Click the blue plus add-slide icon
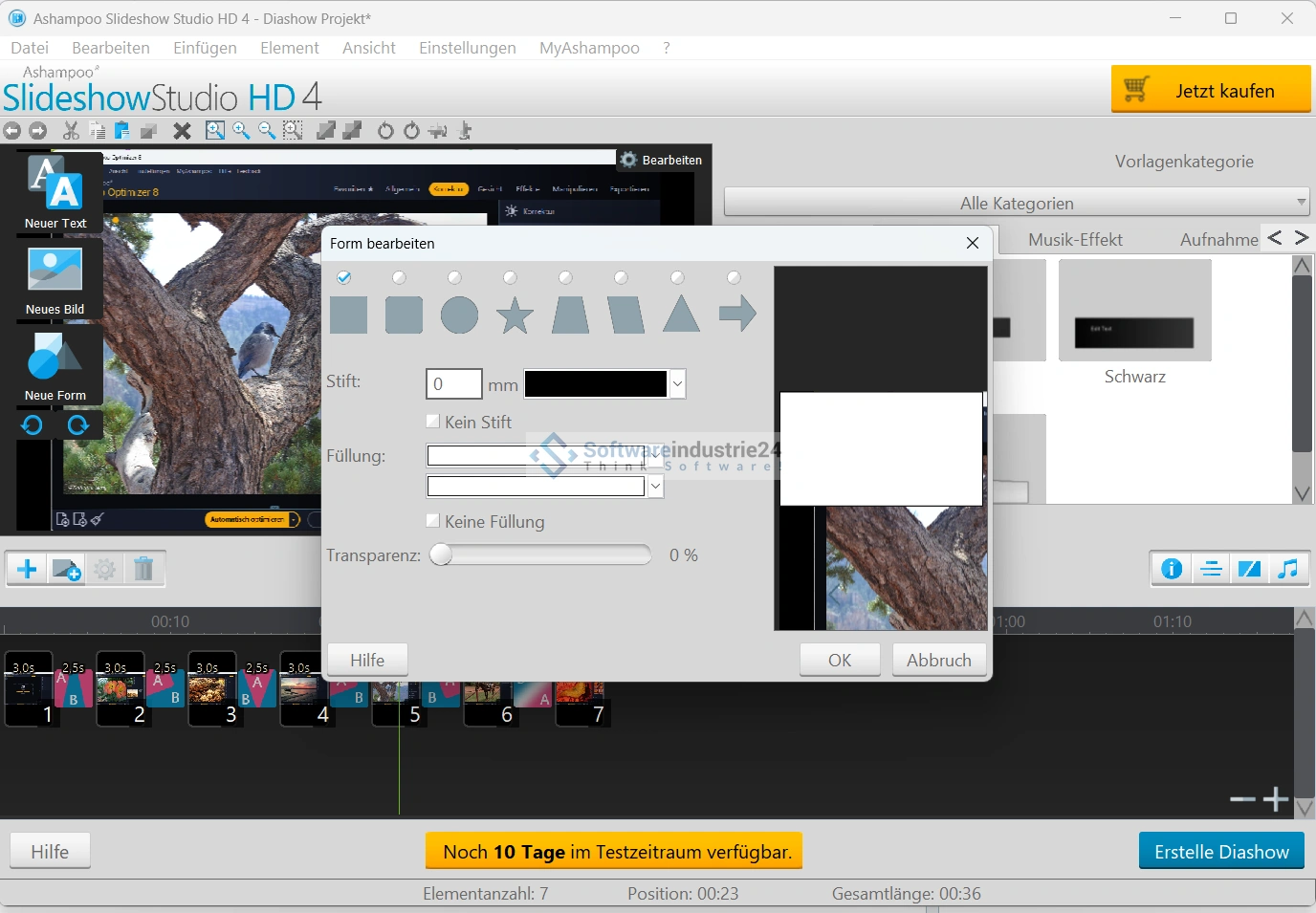Image resolution: width=1316 pixels, height=913 pixels. click(27, 570)
